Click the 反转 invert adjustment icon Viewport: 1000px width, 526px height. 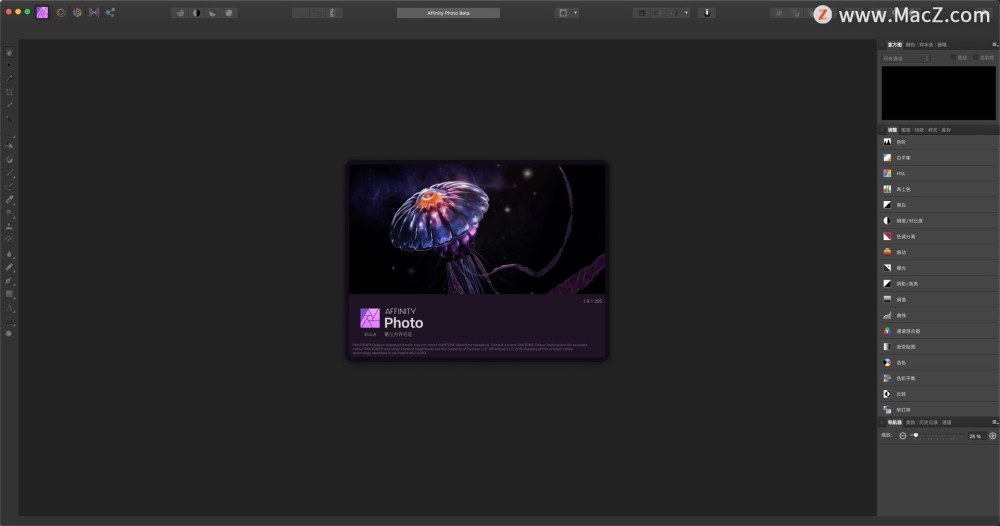click(x=887, y=394)
